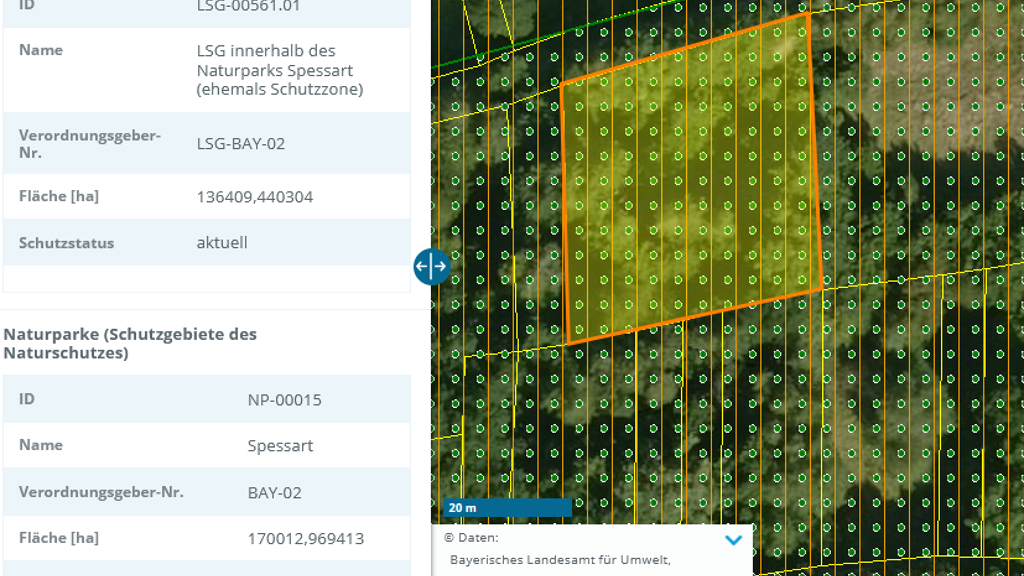
Task: Click the blue panel splitter arrows handle
Action: (x=431, y=267)
